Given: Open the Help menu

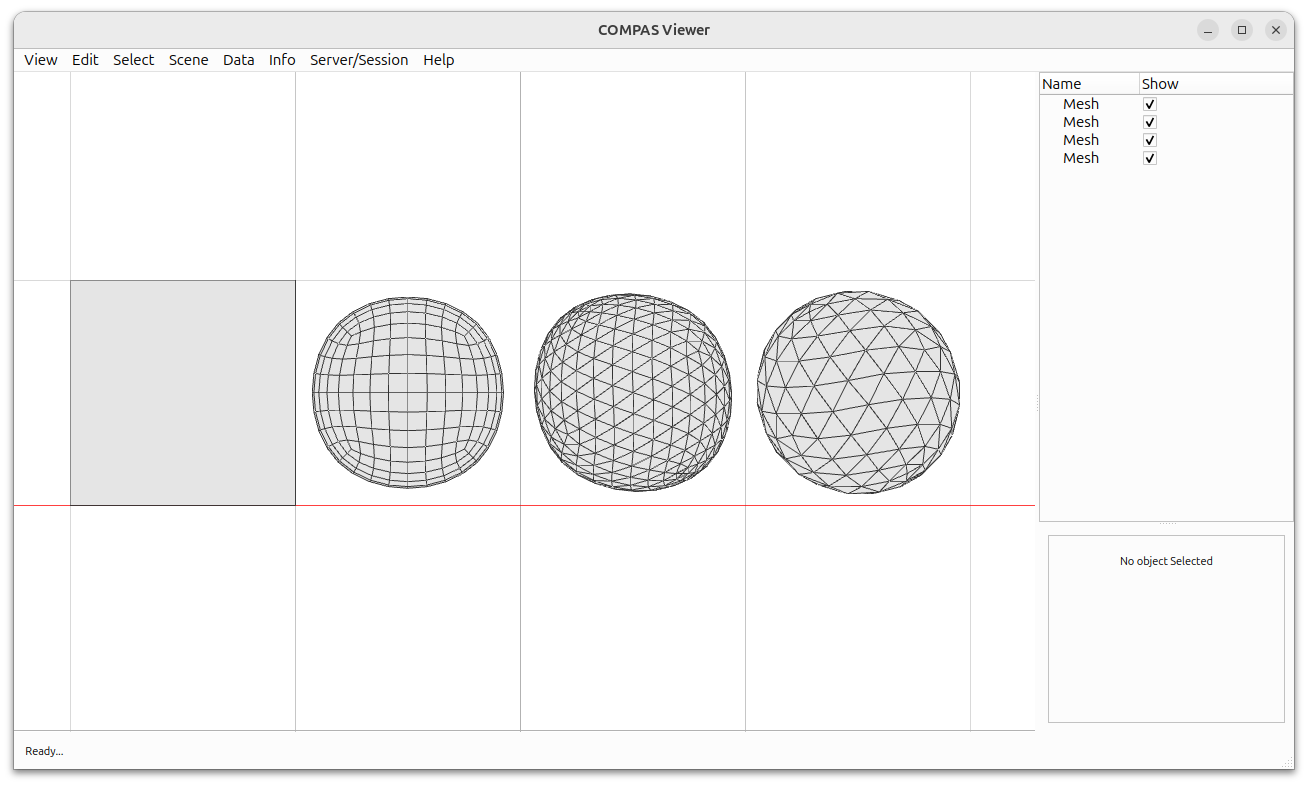Looking at the screenshot, I should pyautogui.click(x=438, y=60).
